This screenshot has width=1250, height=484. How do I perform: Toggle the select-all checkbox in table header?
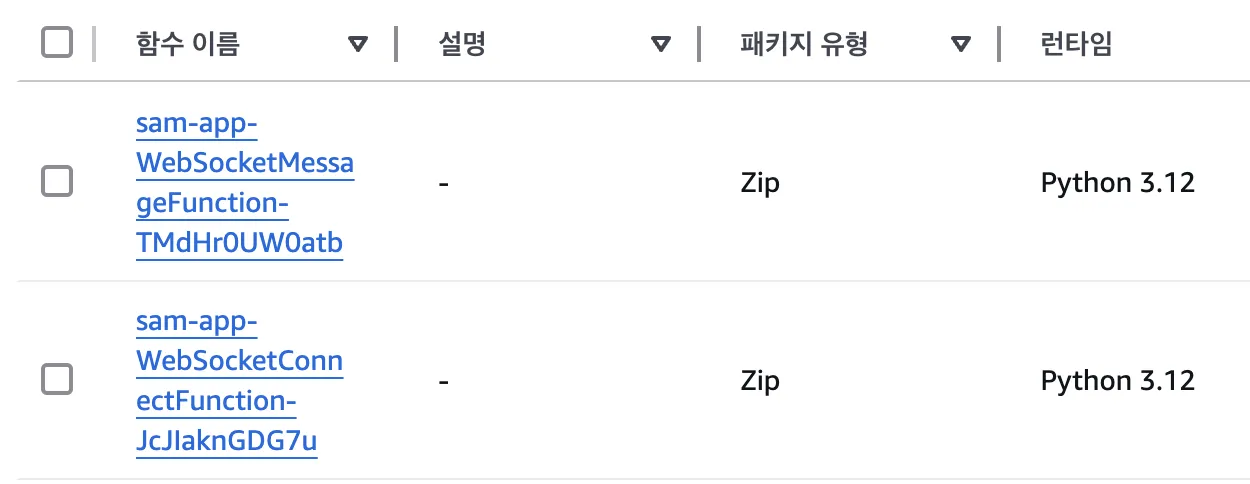pos(57,44)
